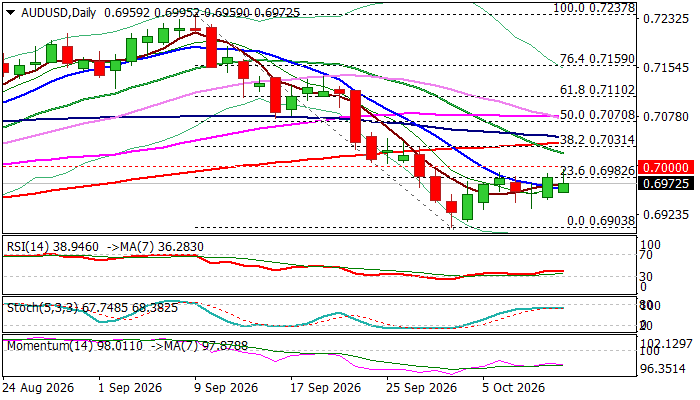700x400 pixels.
Task: Select the current price label 0.69725
Action: (666, 183)
